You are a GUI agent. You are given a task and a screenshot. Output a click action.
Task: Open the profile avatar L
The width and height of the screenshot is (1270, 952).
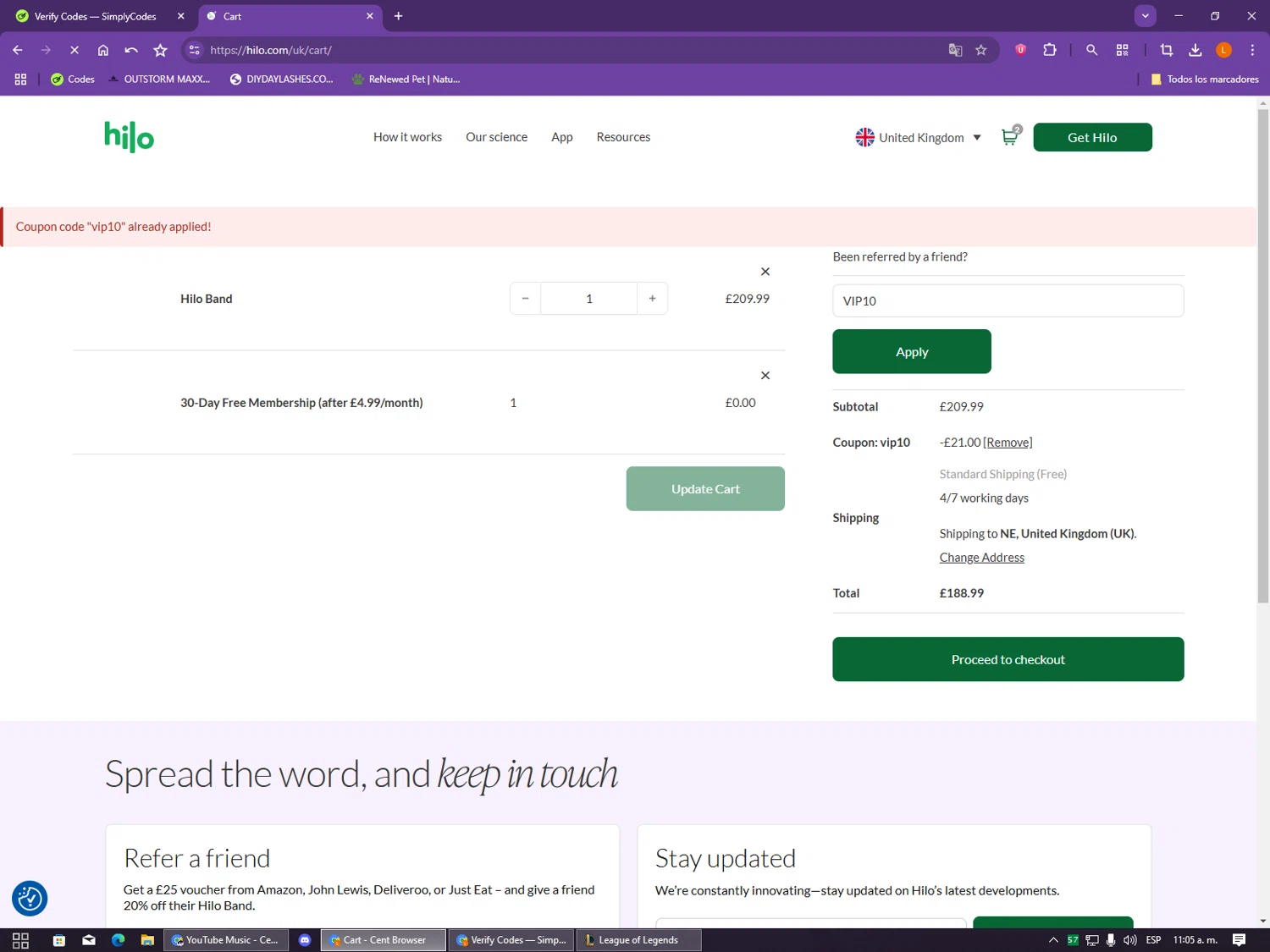pos(1223,50)
